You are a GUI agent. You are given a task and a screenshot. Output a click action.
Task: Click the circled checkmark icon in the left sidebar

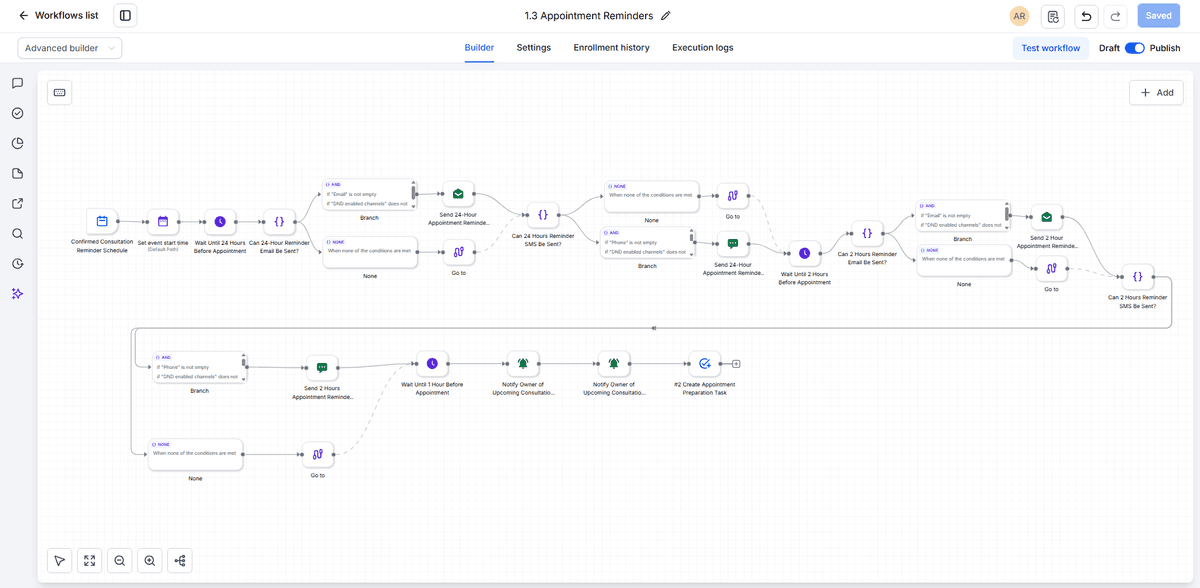(x=17, y=113)
